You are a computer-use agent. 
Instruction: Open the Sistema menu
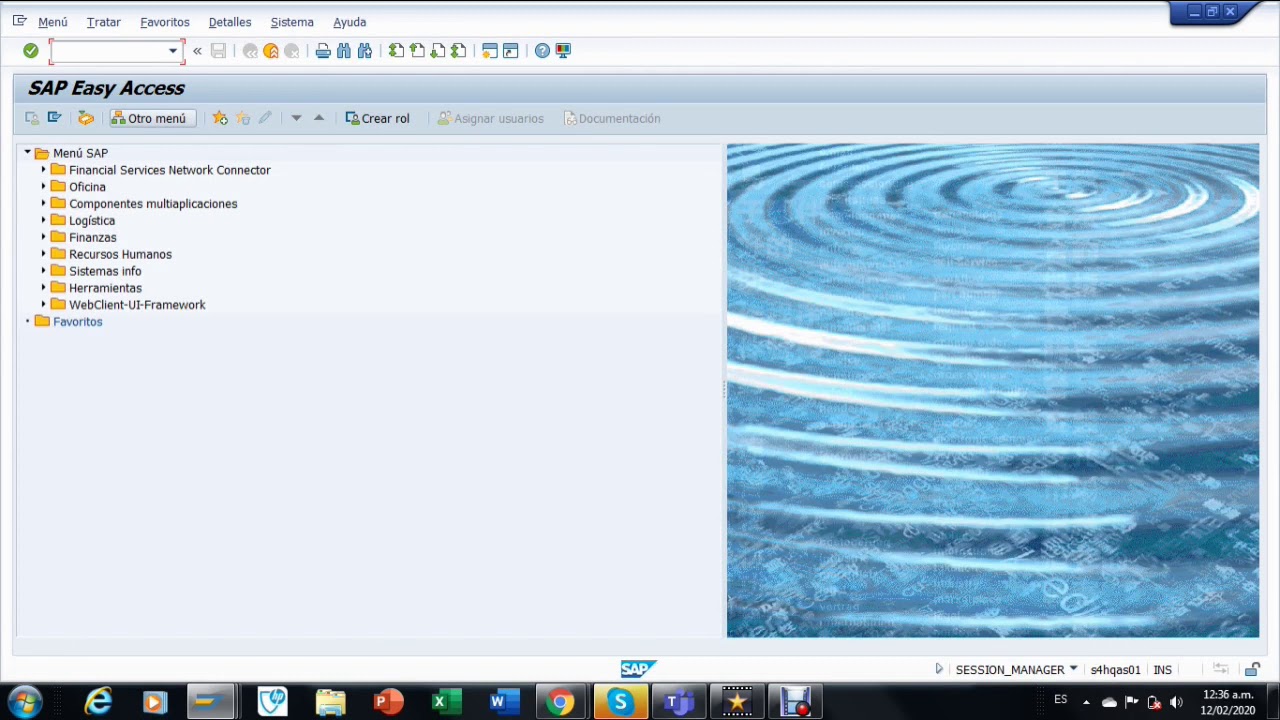(292, 22)
